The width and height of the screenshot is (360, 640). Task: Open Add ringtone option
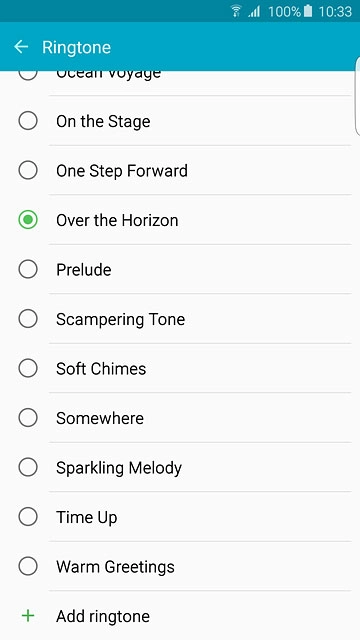point(180,616)
